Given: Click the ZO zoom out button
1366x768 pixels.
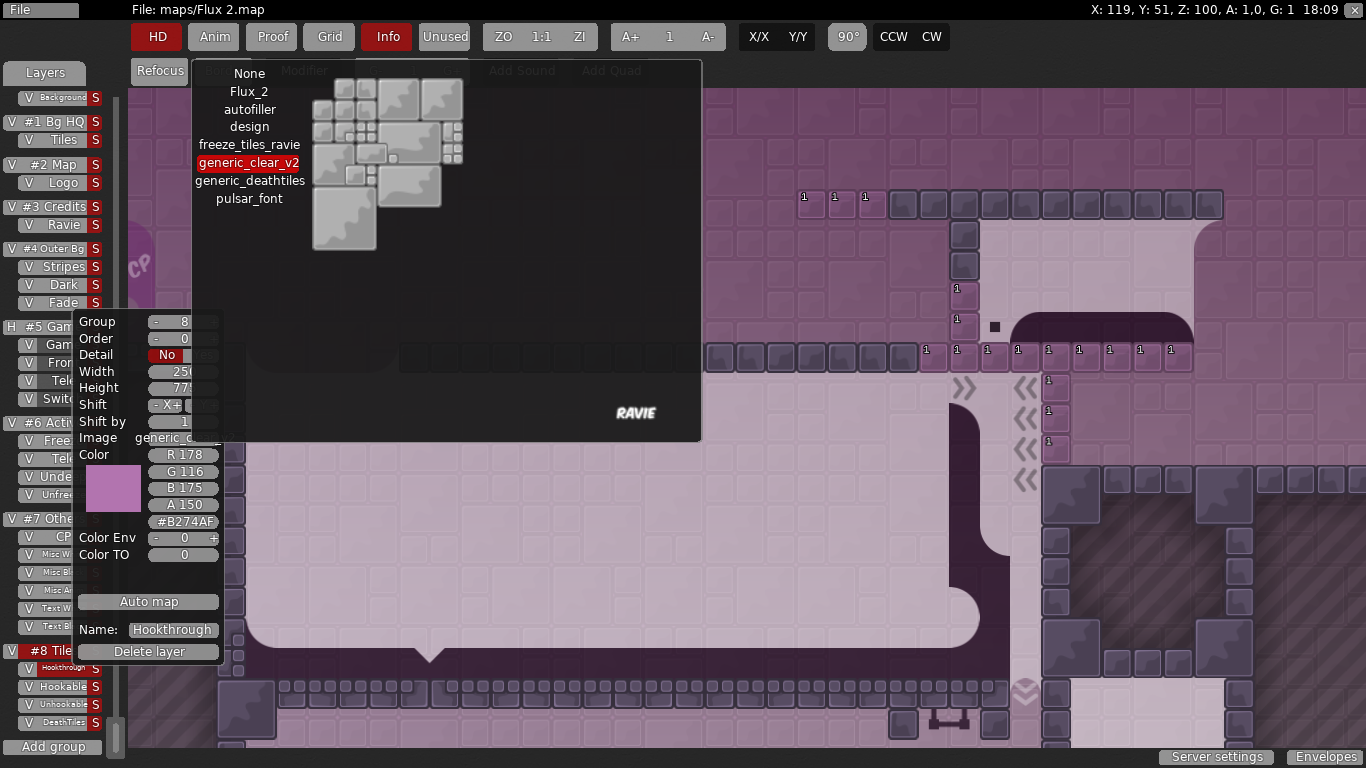Looking at the screenshot, I should tap(503, 37).
